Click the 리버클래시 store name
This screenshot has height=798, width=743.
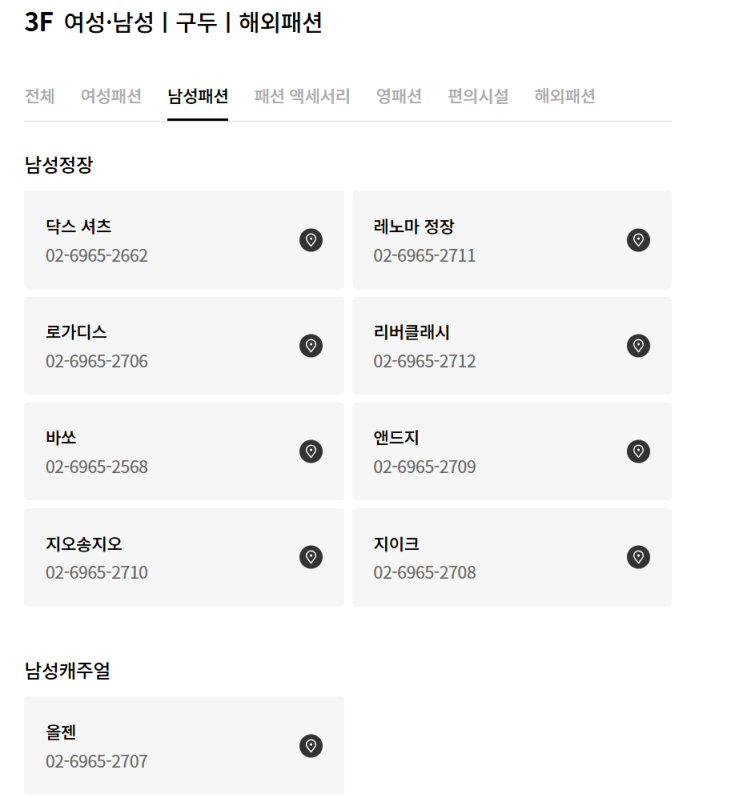[x=412, y=332]
